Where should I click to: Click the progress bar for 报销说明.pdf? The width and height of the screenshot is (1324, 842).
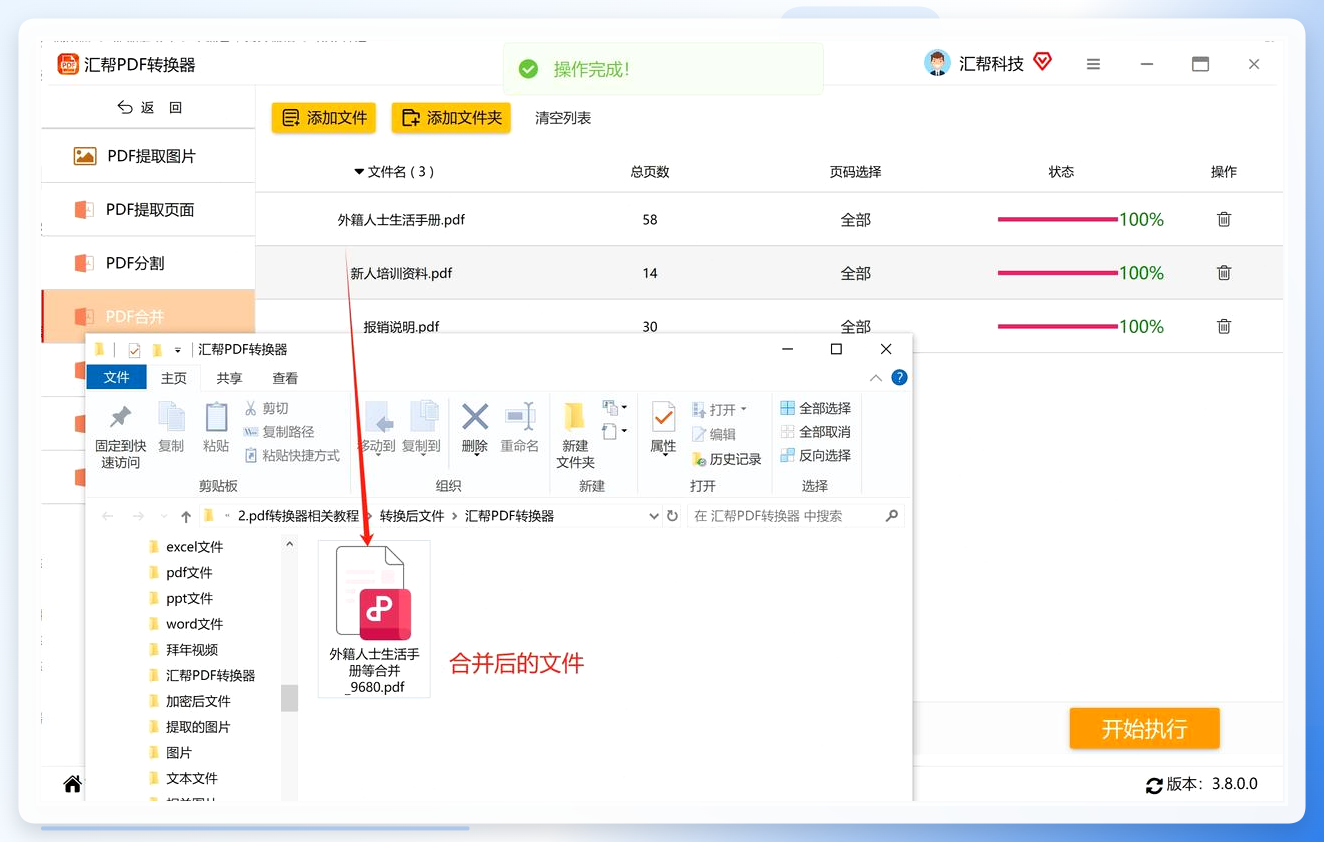click(1057, 326)
